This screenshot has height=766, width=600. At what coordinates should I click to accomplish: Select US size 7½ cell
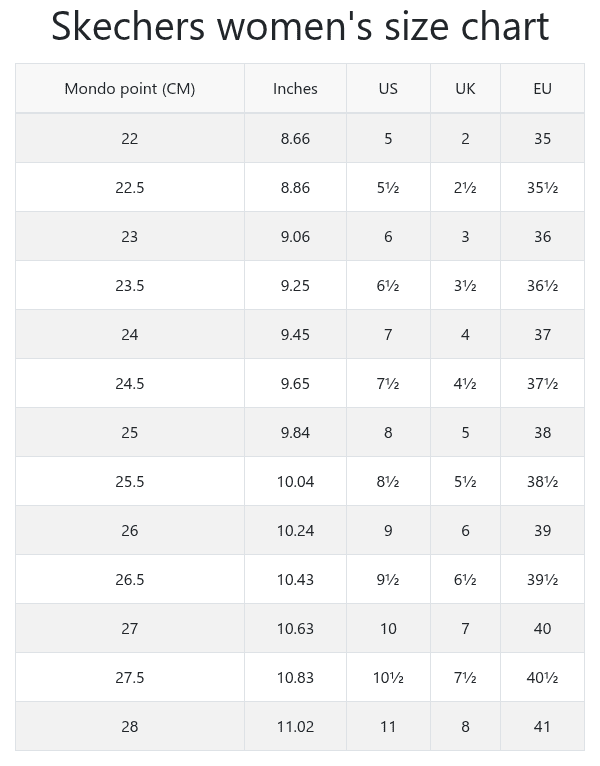click(388, 383)
